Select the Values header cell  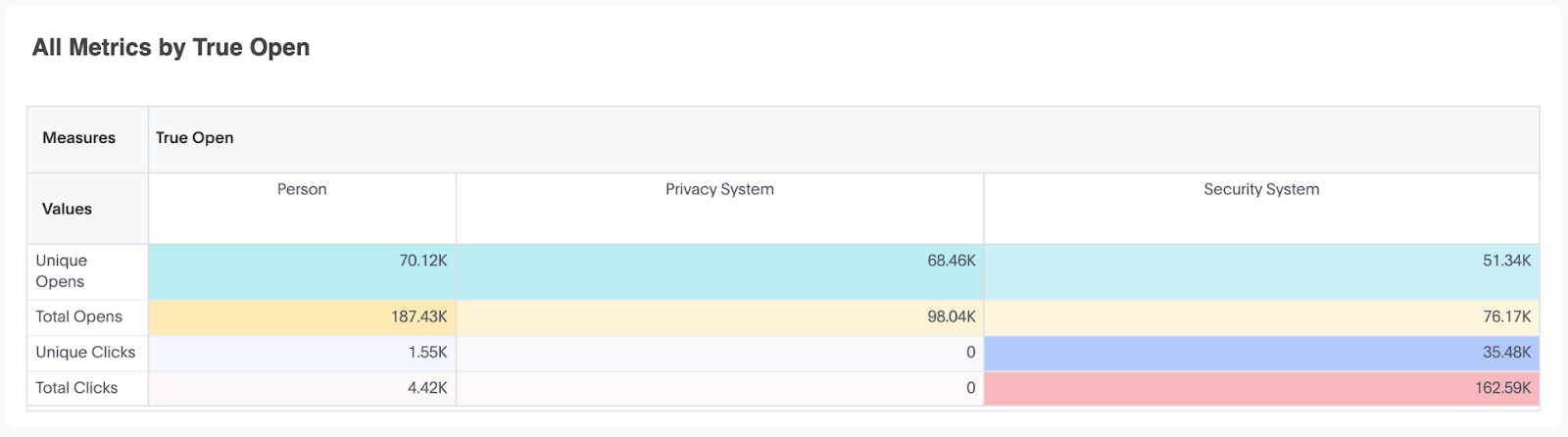[87, 209]
